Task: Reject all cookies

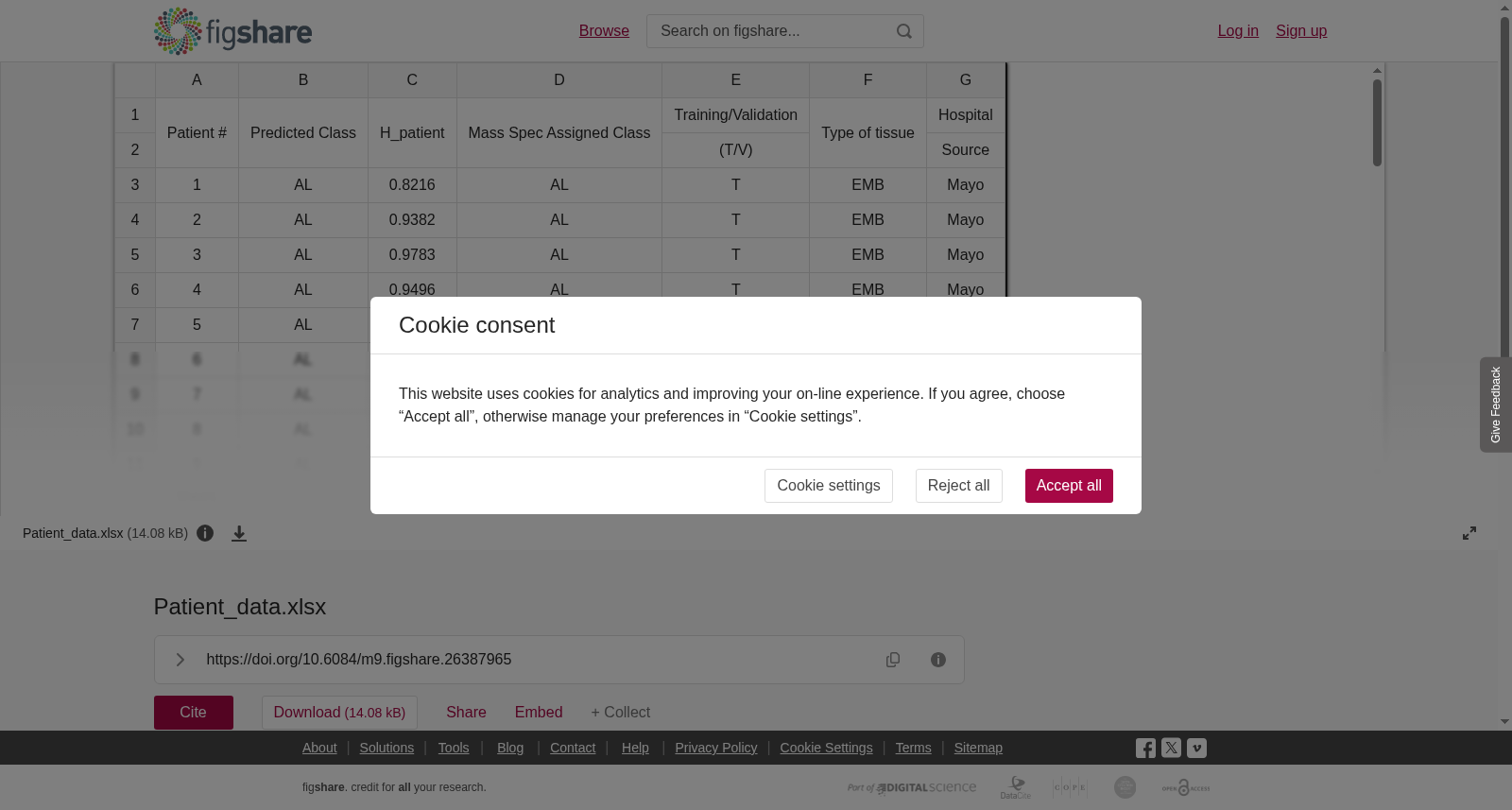Action: (x=958, y=486)
